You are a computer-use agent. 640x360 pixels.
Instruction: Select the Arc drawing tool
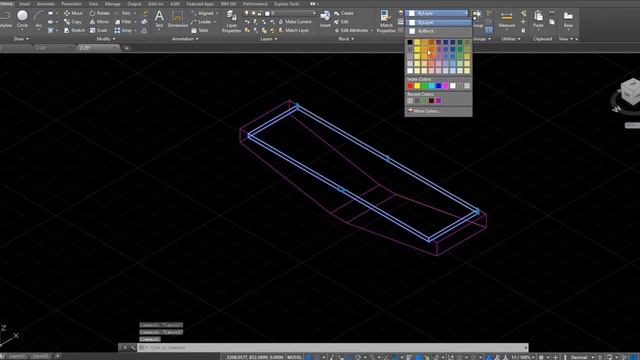tap(39, 19)
